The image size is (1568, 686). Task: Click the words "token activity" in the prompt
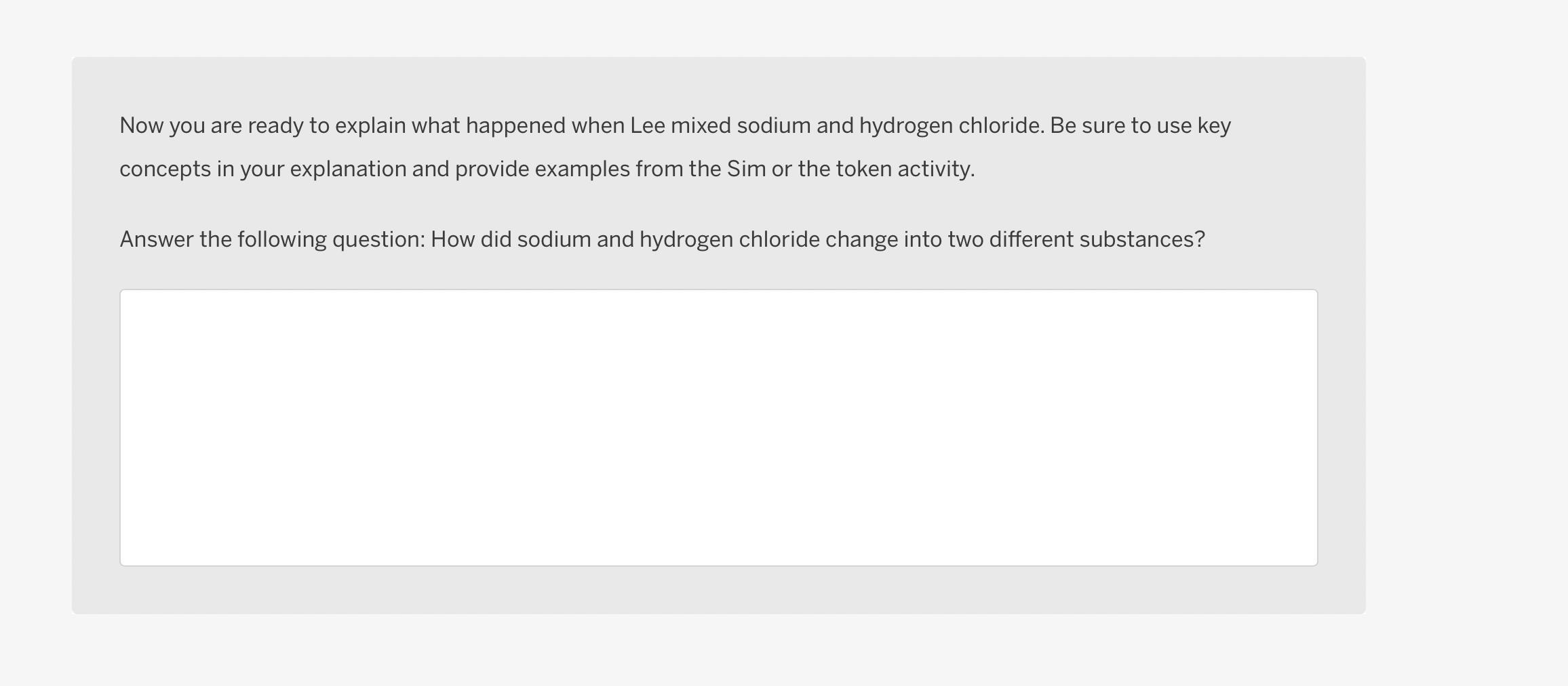pyautogui.click(x=904, y=169)
